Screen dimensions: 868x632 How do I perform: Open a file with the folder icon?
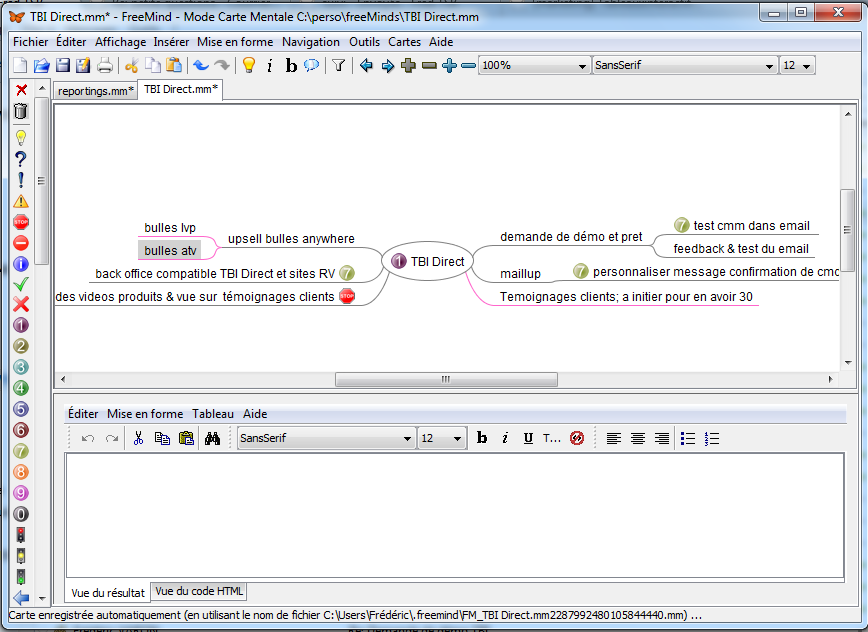tap(41, 65)
